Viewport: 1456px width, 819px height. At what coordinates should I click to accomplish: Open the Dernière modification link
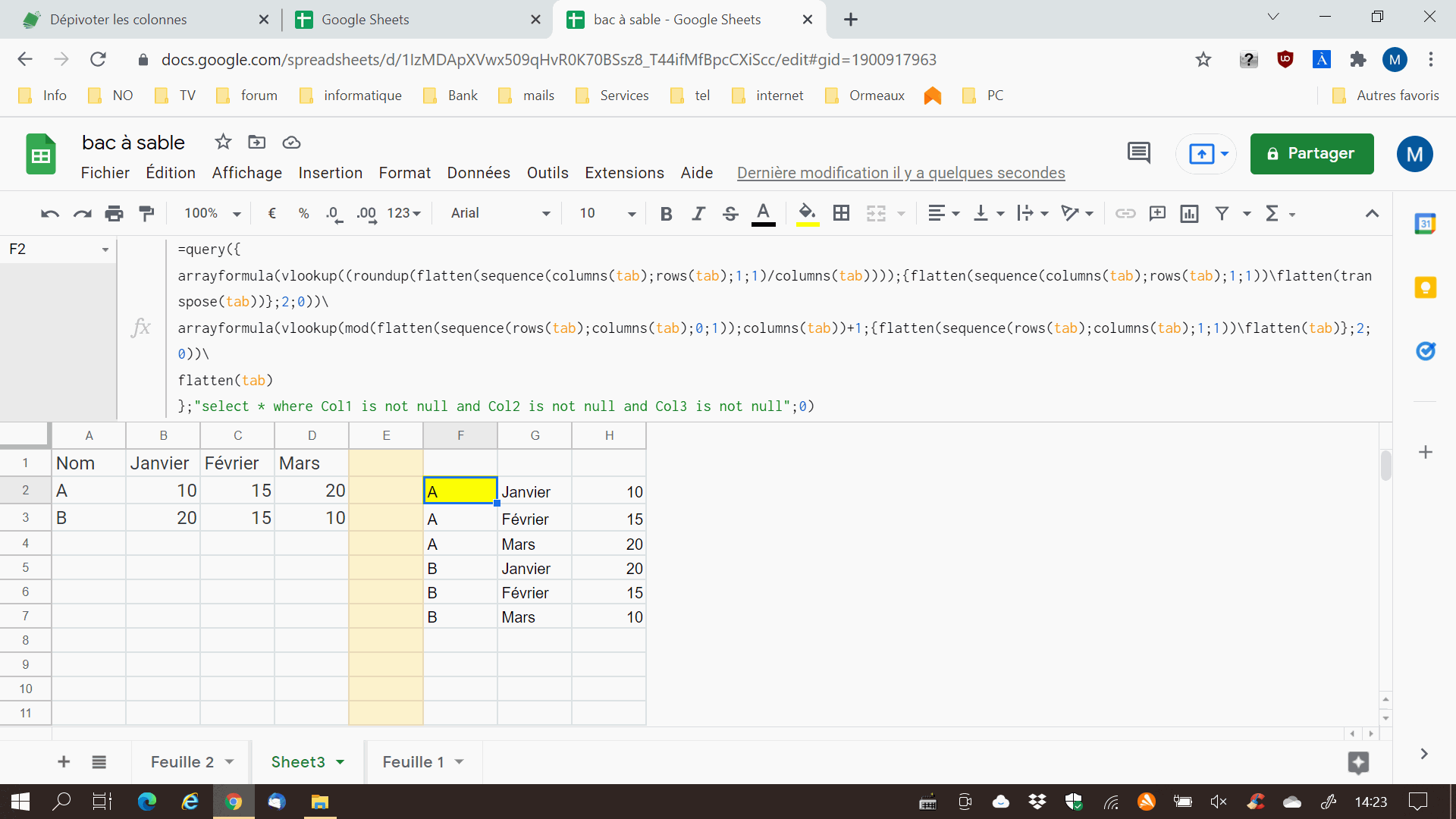point(901,173)
